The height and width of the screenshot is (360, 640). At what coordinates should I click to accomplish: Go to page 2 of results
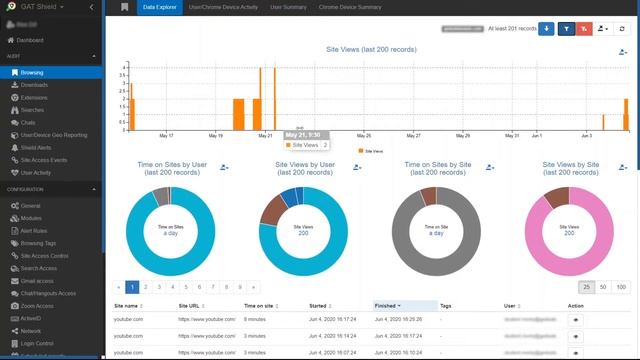[x=145, y=287]
